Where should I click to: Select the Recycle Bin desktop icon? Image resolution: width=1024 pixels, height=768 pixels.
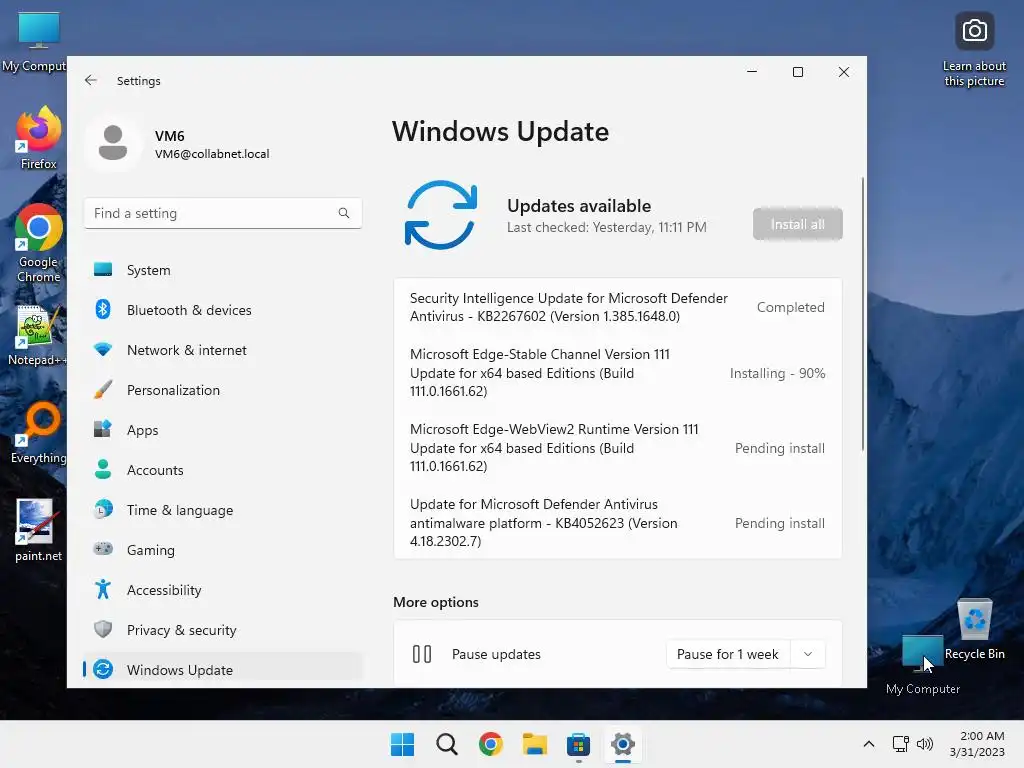click(974, 629)
